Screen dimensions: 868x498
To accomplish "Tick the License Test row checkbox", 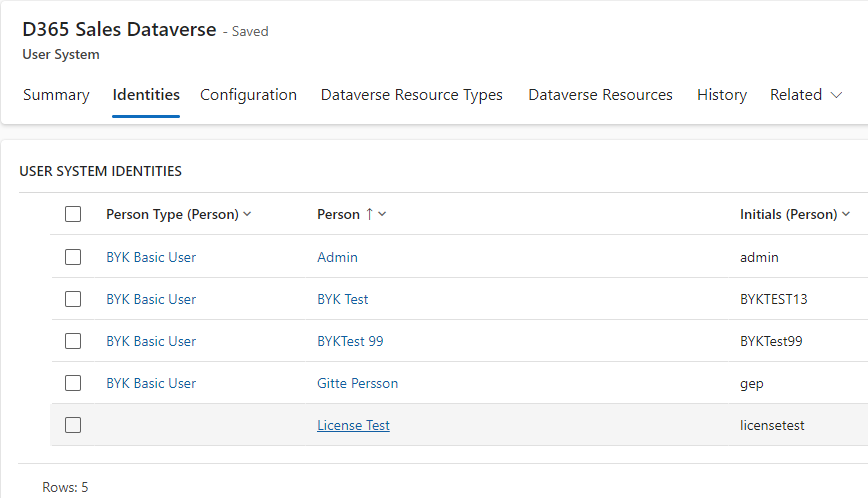I will point(73,425).
